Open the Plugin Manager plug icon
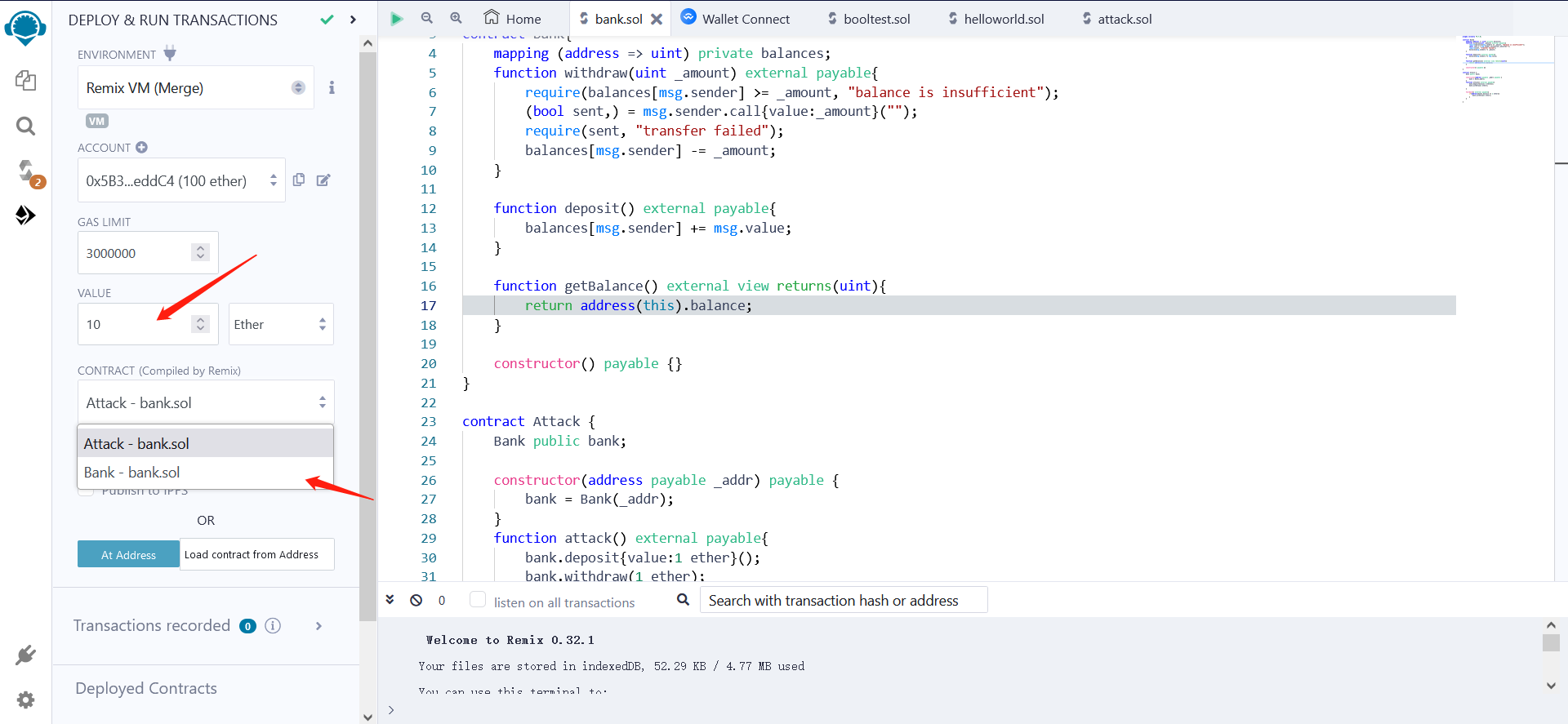Viewport: 1568px width, 724px height. pos(25,655)
